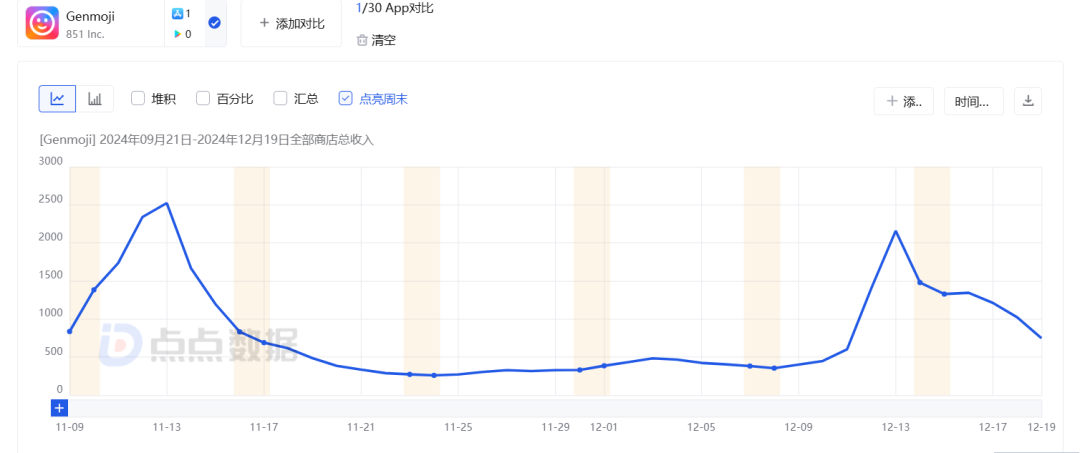Toggle the blue checkmark on Genmoji card
This screenshot has width=1080, height=453.
tap(214, 23)
